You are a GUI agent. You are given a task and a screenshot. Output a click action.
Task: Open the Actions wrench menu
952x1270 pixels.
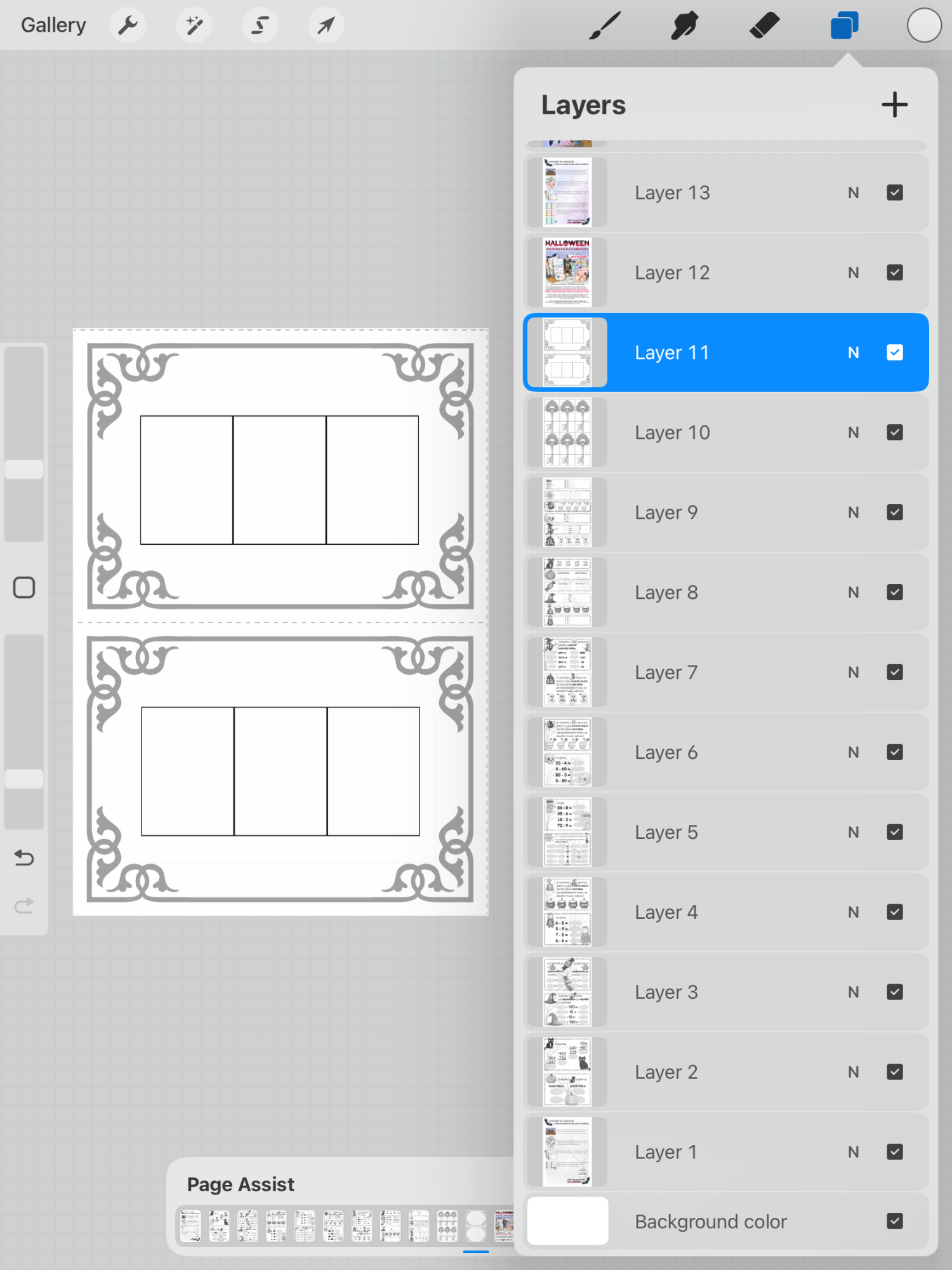128,25
